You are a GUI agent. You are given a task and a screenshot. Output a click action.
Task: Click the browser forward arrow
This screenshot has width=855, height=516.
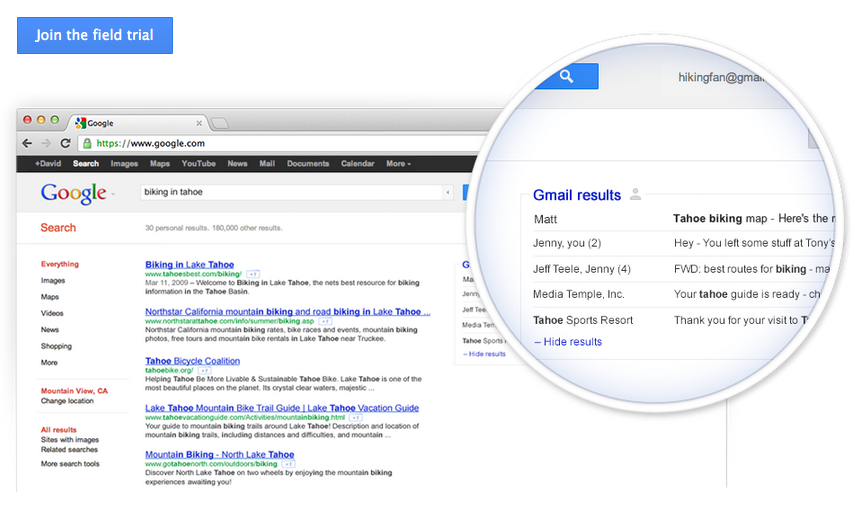pos(46,143)
